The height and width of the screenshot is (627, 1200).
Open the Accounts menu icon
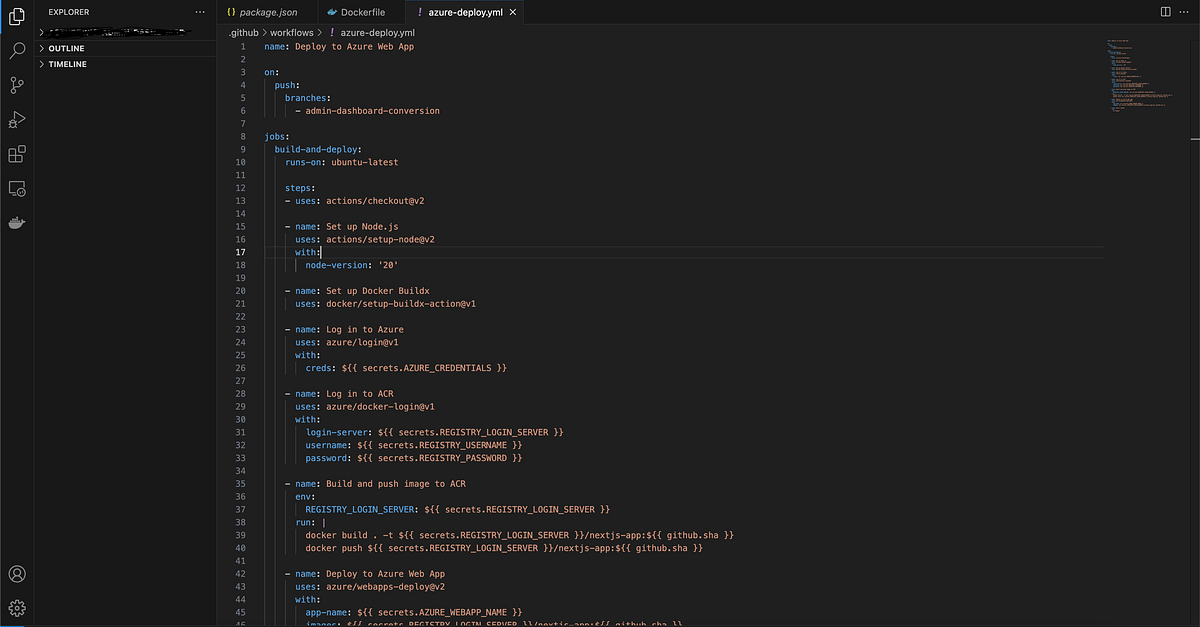pos(16,574)
